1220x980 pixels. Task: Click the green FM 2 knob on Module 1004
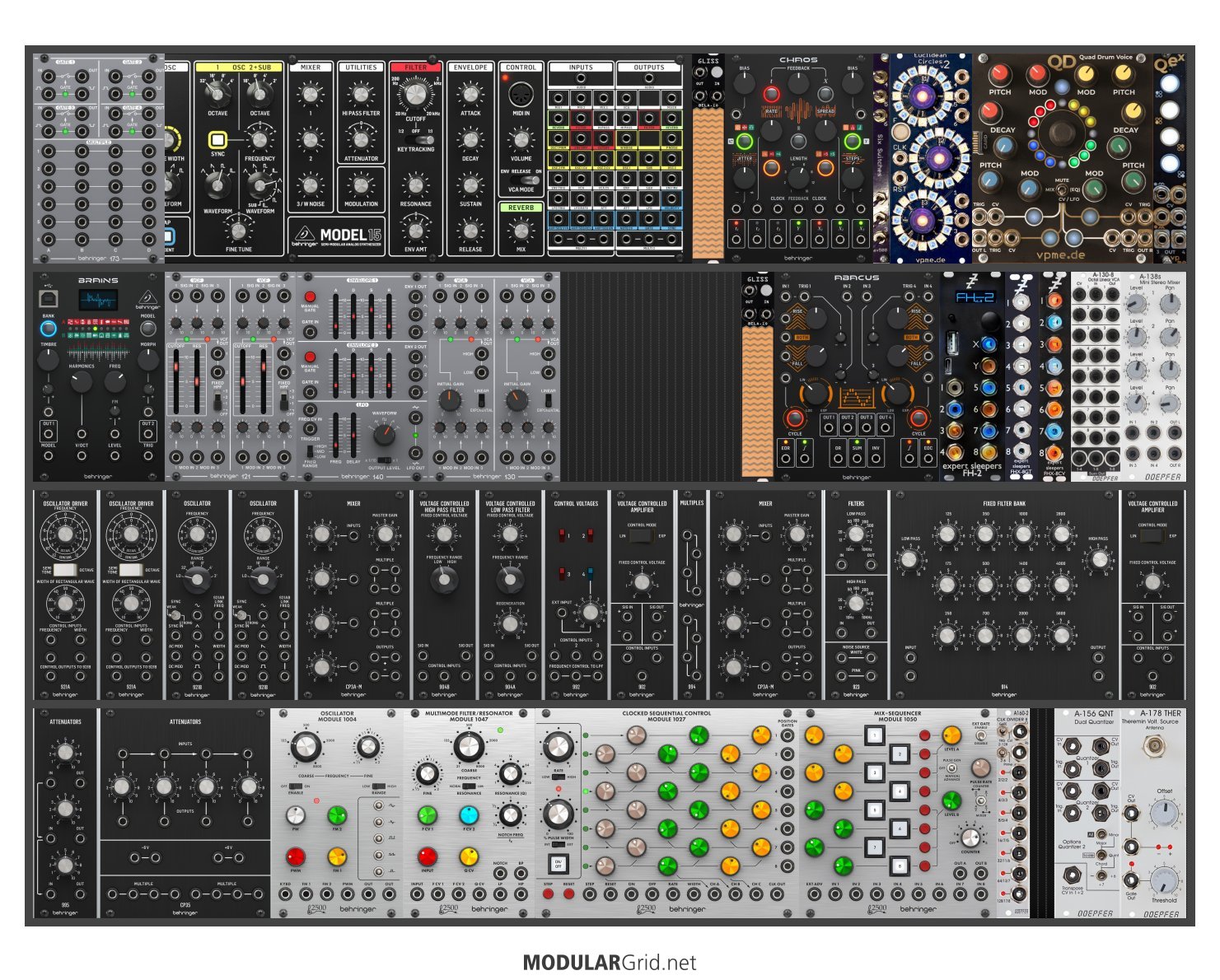[x=337, y=815]
